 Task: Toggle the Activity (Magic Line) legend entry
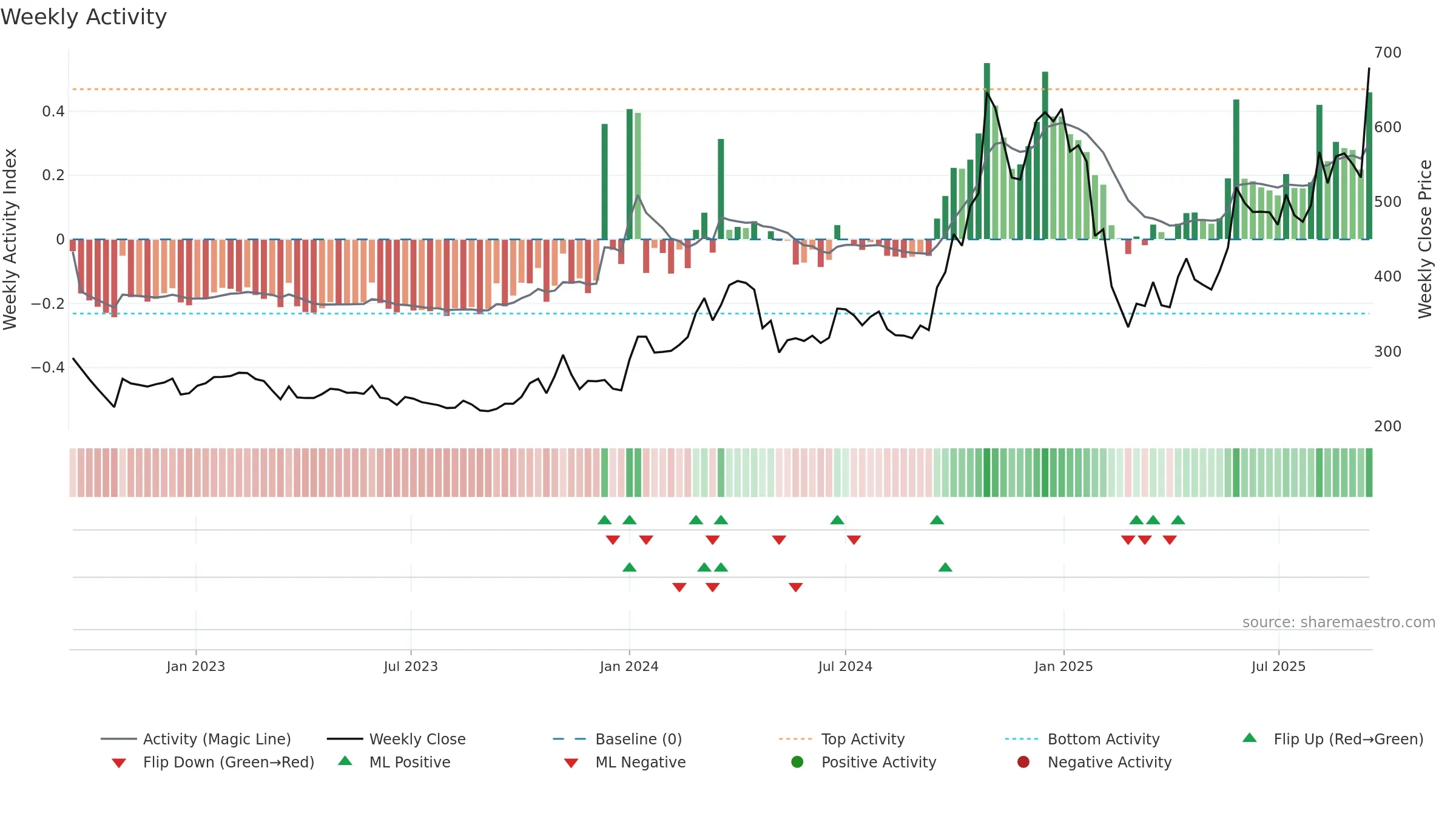click(196, 739)
